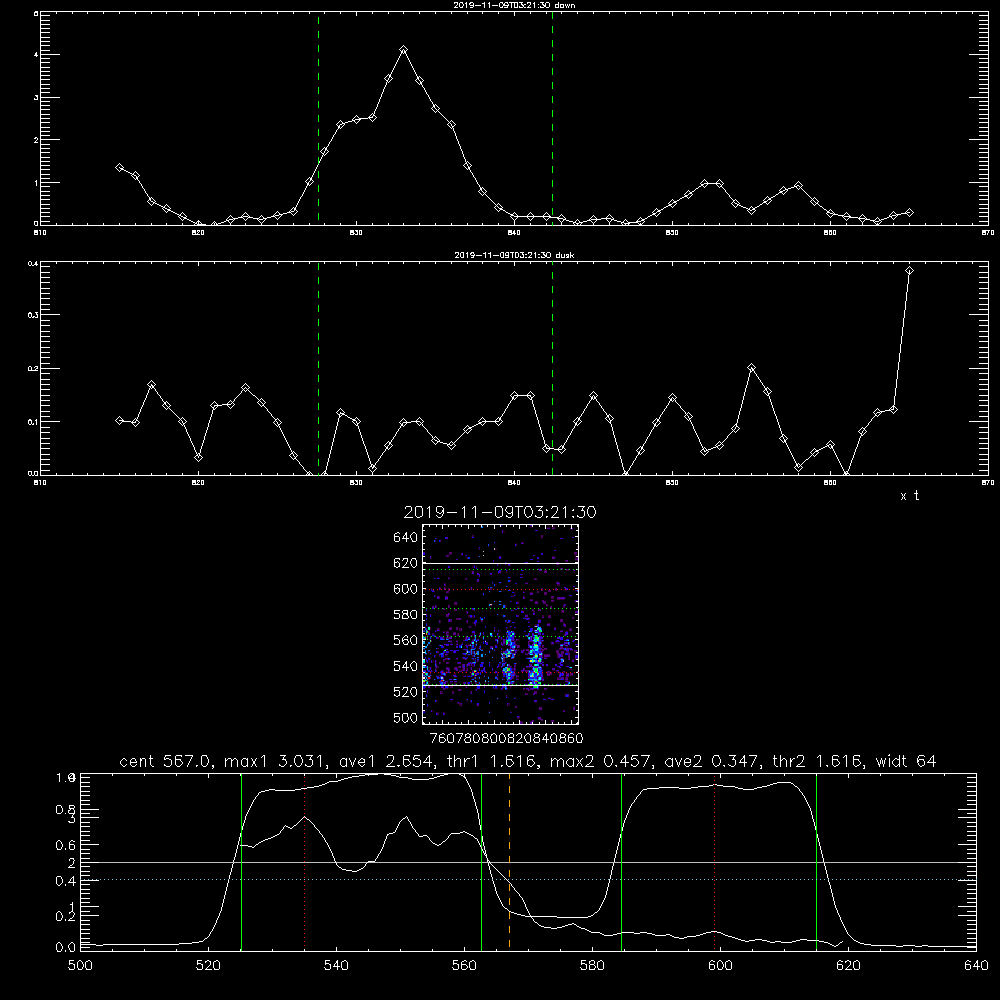Click the '560' x-axis label of bottom plot
Image resolution: width=1000 pixels, height=1000 pixels.
[464, 966]
